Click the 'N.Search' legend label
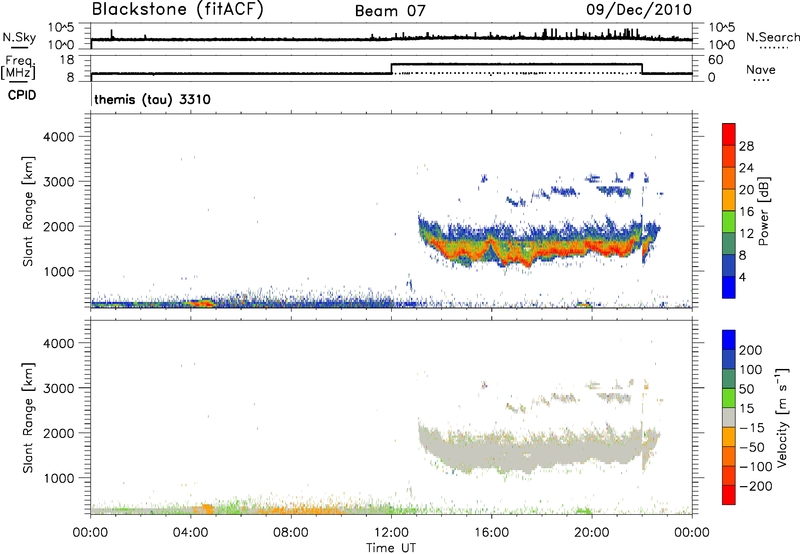This screenshot has width=800, height=554. [x=773, y=37]
